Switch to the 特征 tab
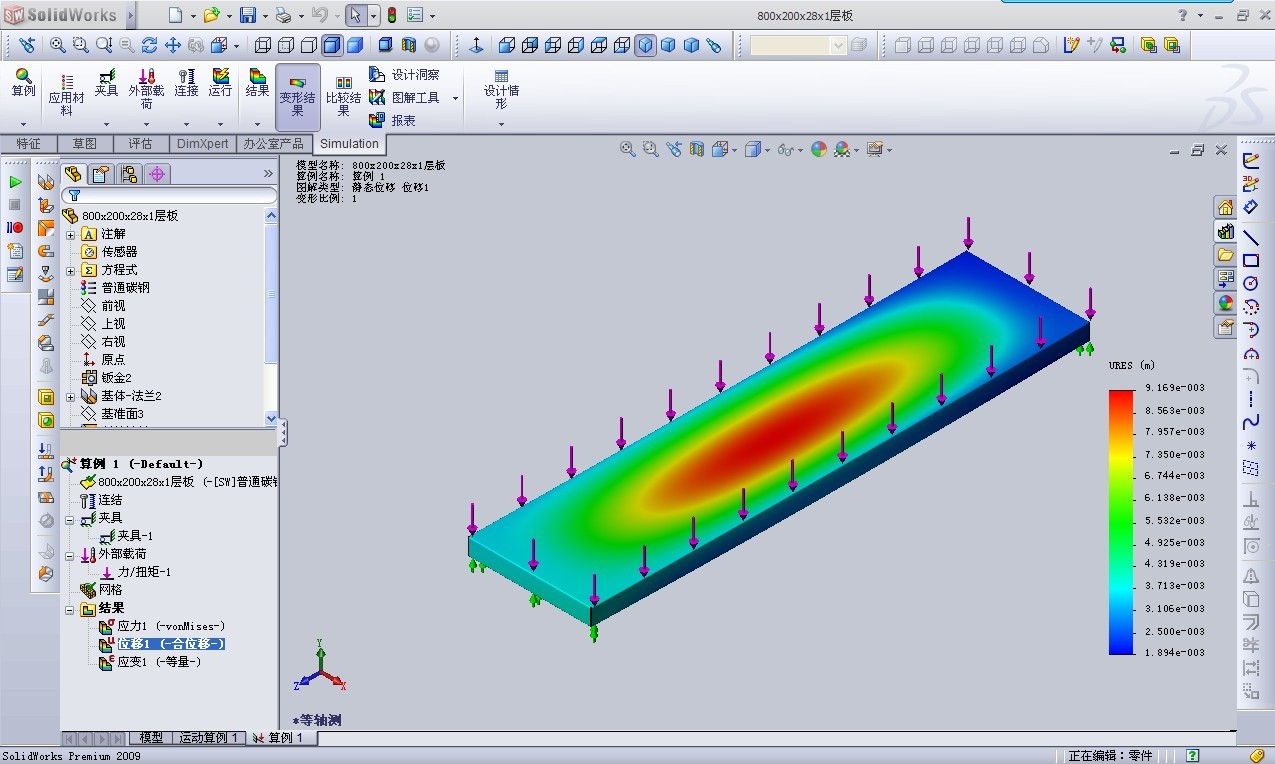This screenshot has height=764, width=1275. click(28, 144)
